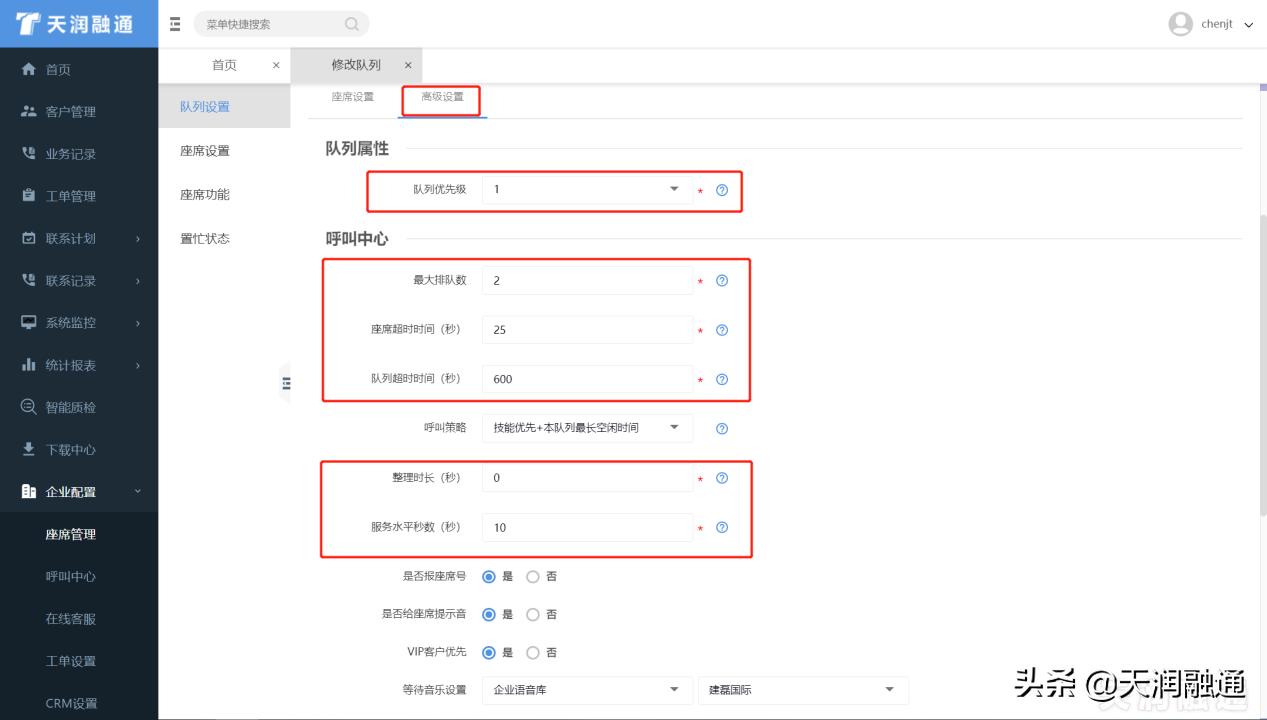
Task: Open the hamburger menu next to search bar
Action: (x=175, y=23)
